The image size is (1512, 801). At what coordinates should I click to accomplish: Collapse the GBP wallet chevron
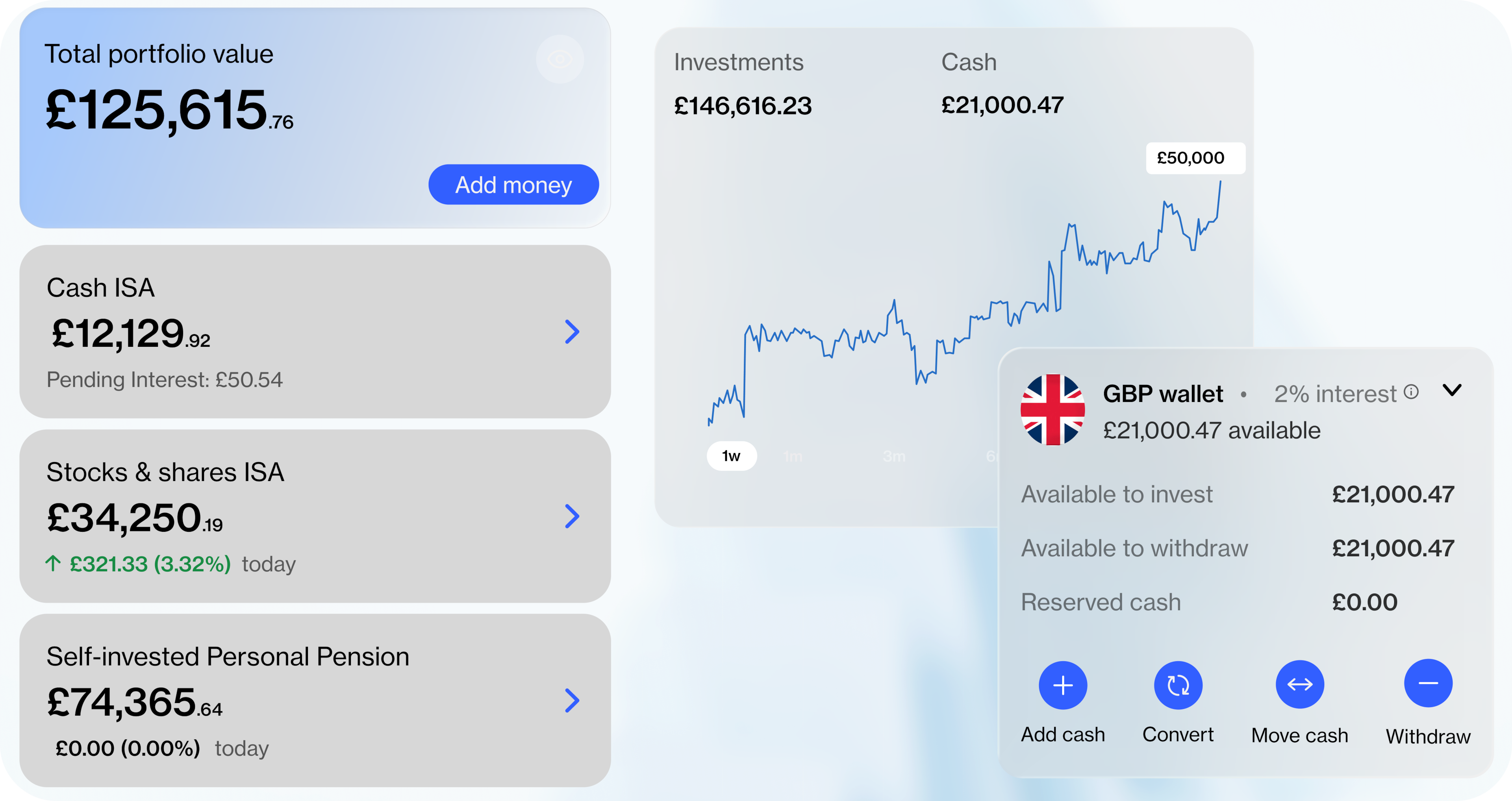click(1452, 390)
